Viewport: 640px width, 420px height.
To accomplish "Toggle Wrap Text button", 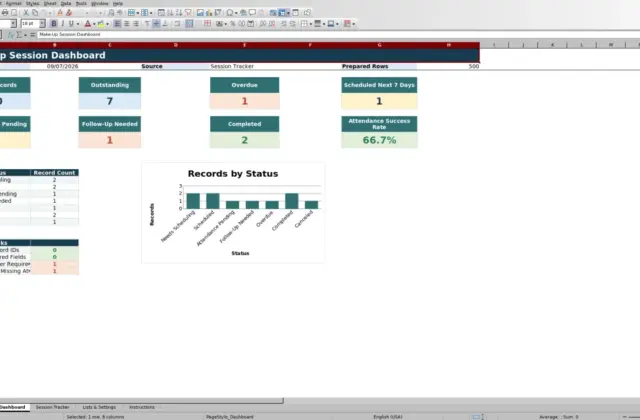I will [x=177, y=24].
